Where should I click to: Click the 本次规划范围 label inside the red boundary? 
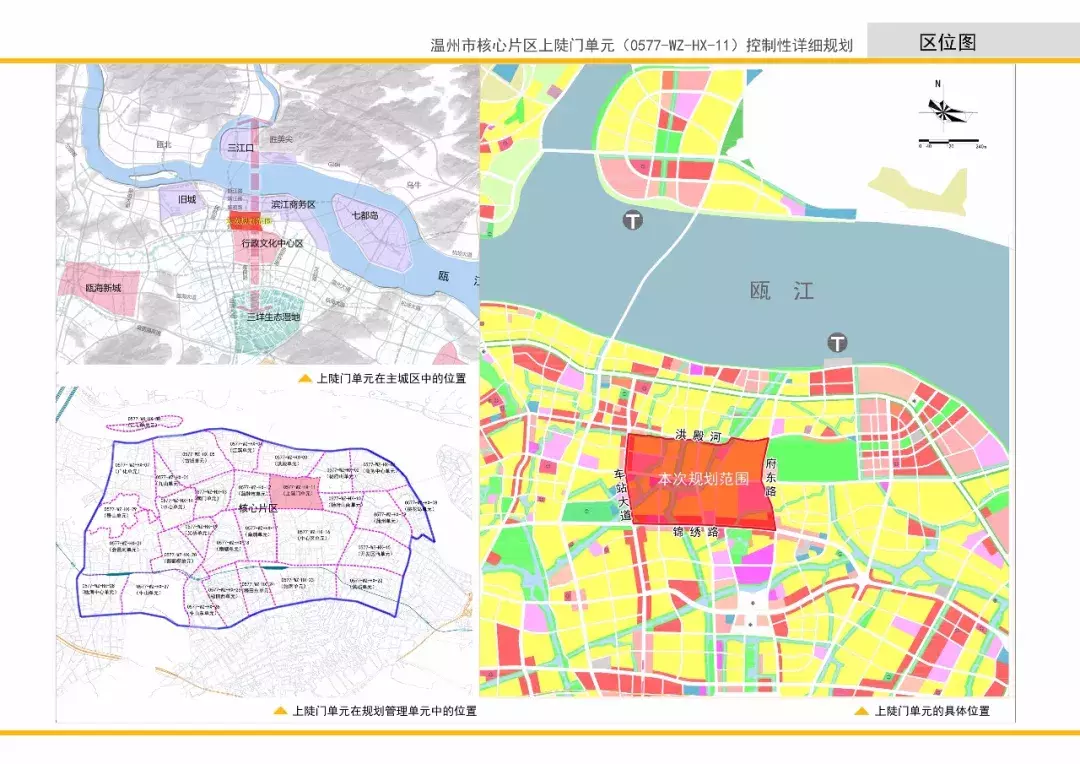(703, 477)
